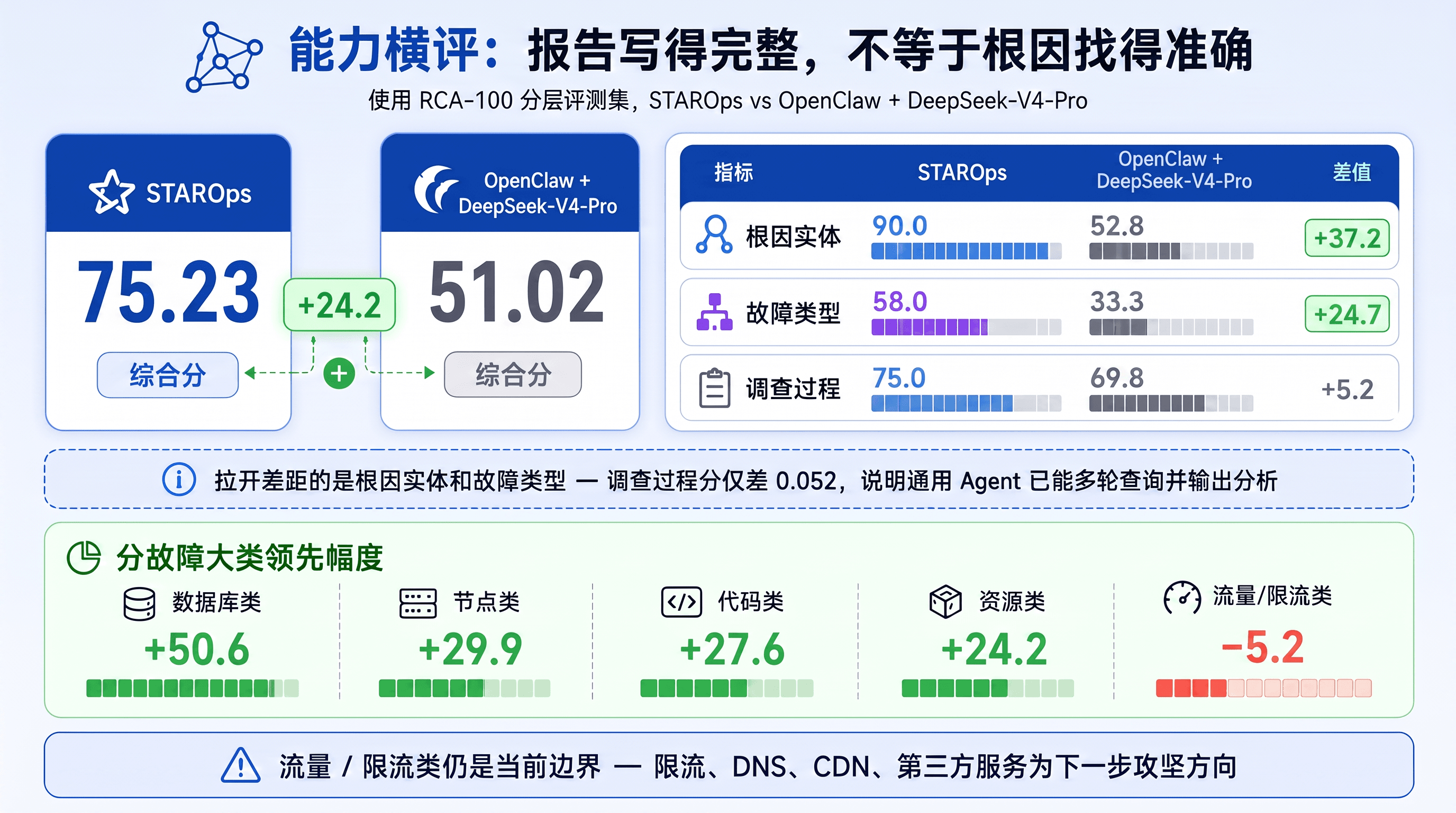This screenshot has height=813, width=1456.
Task: Click the 差值 column header
Action: (1351, 172)
